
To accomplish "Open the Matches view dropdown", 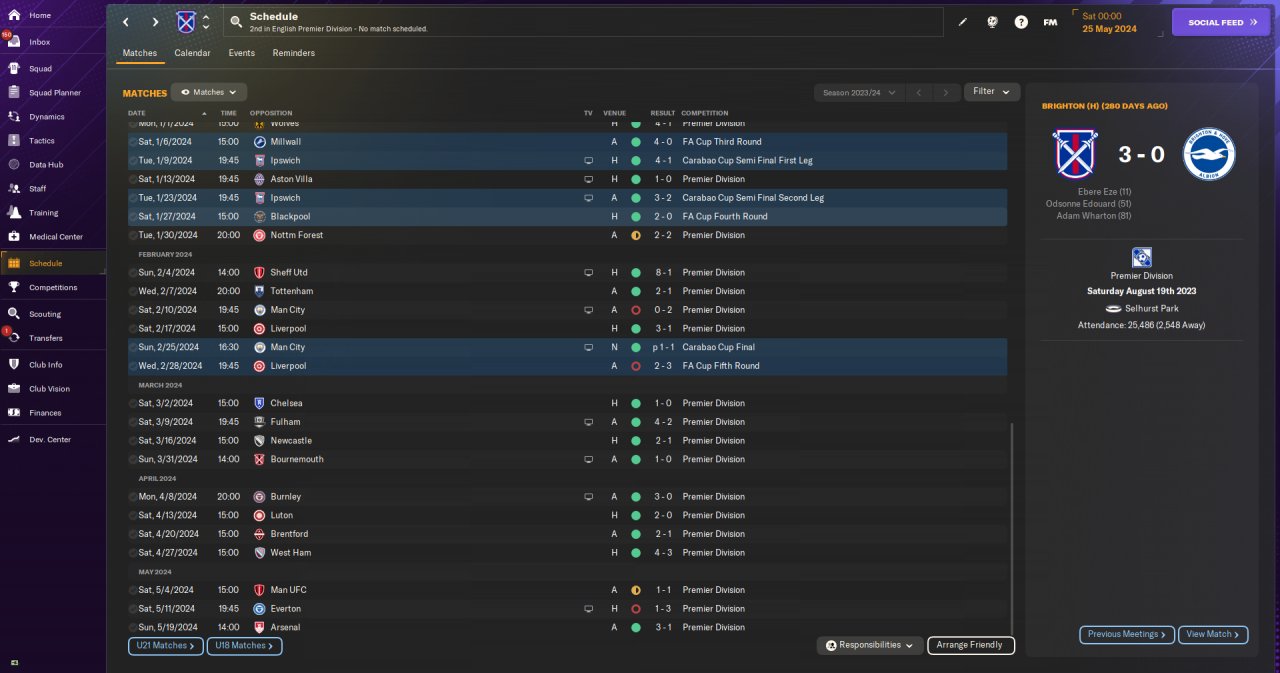I will coord(209,92).
